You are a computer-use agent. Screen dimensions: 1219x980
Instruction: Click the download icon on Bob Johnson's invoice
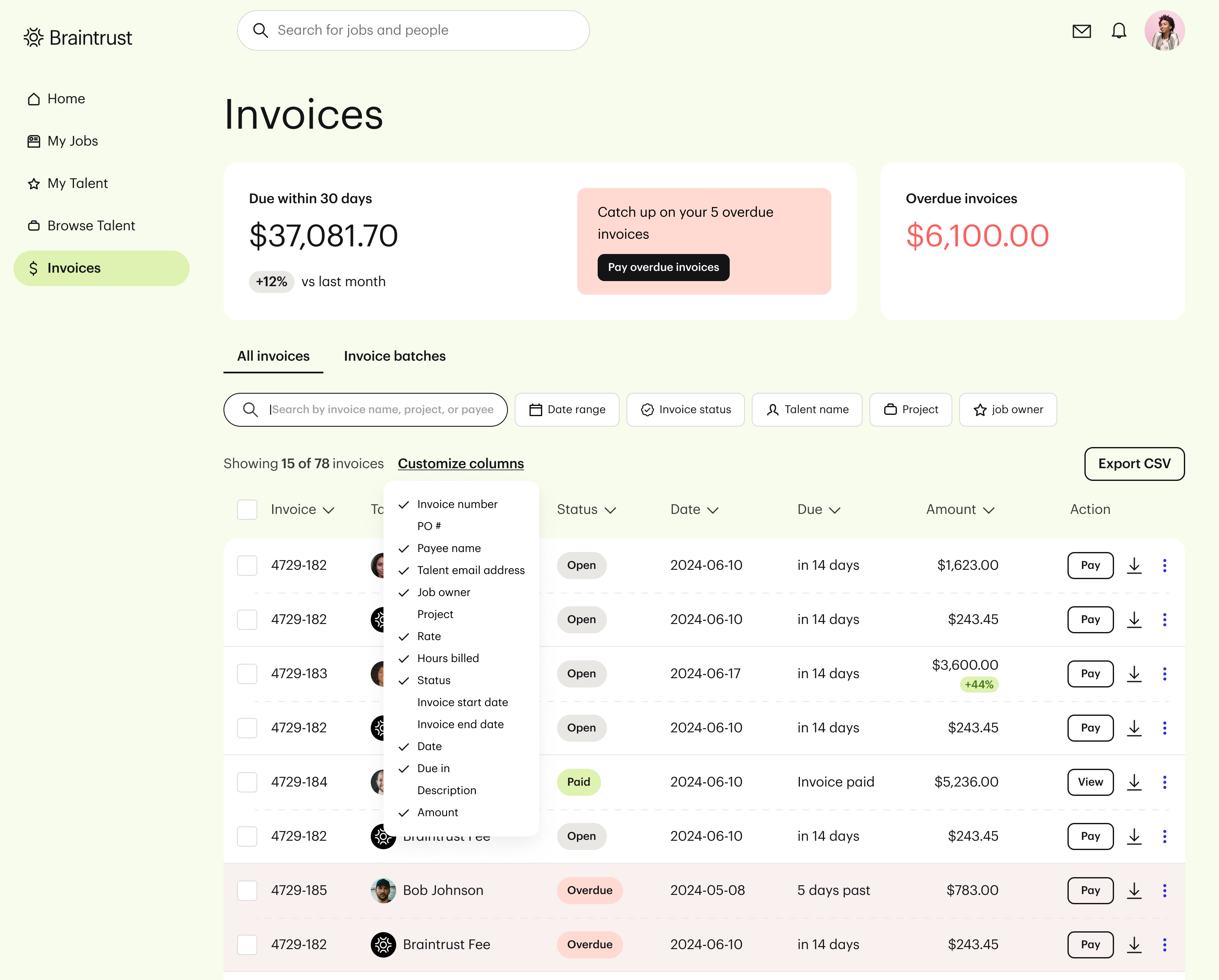(1134, 890)
